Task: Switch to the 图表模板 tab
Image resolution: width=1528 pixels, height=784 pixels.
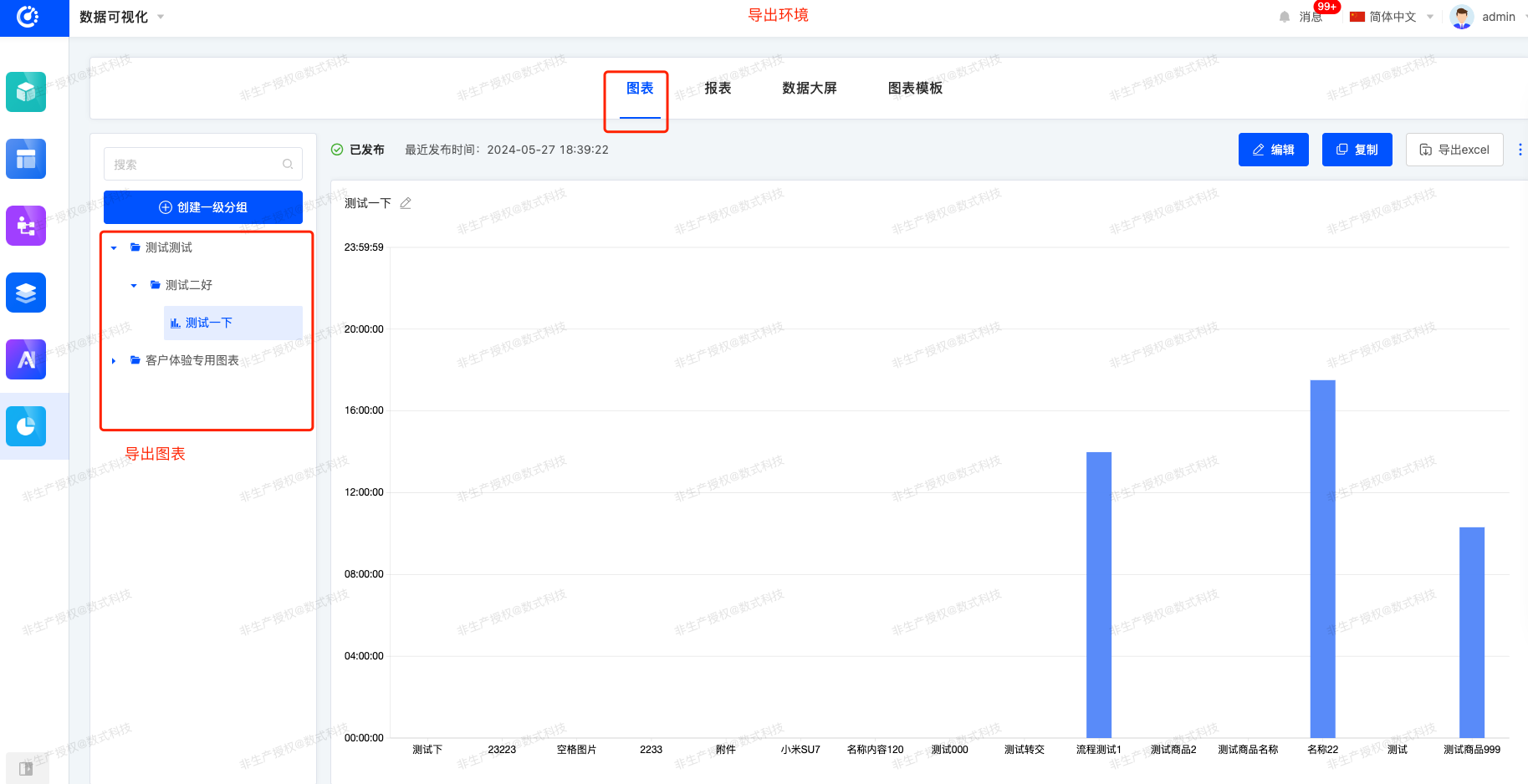Action: [915, 88]
